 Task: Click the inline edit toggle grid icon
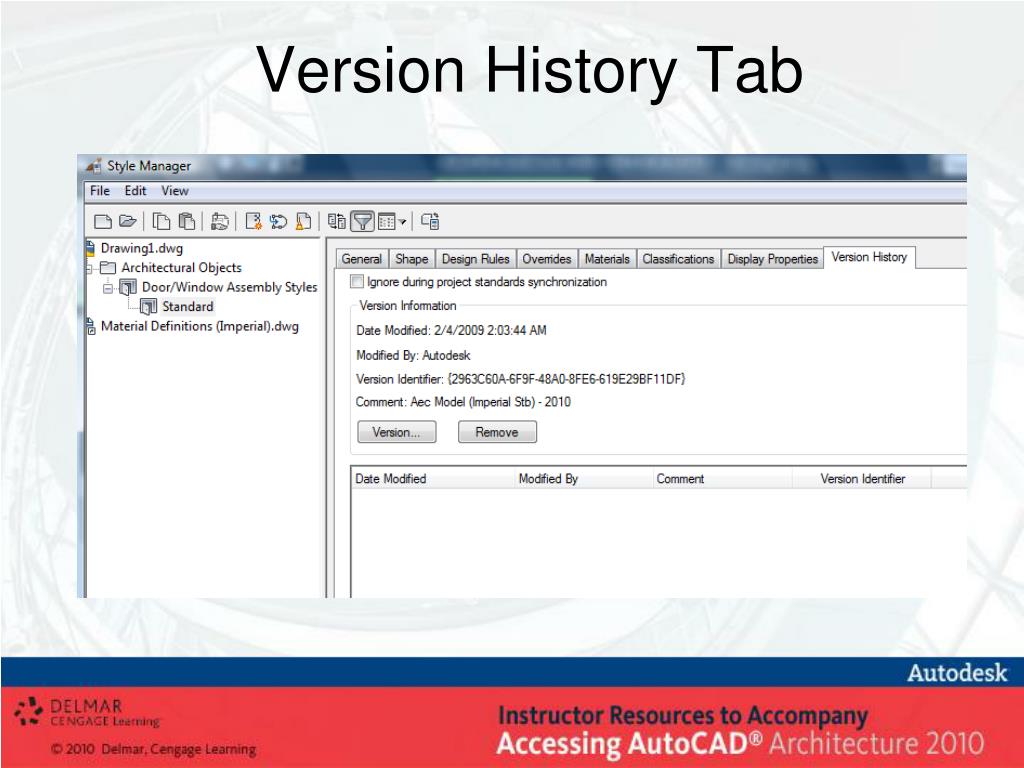[x=387, y=222]
